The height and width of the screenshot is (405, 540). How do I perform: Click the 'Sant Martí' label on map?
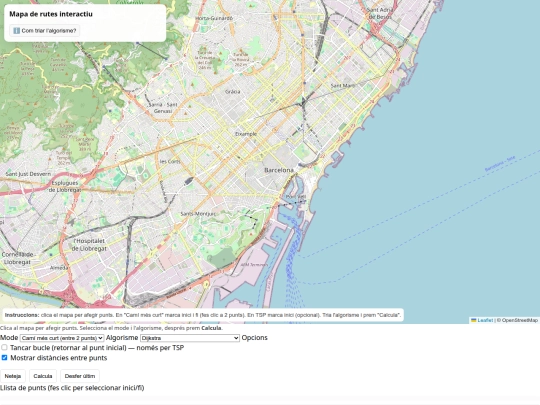coord(343,85)
